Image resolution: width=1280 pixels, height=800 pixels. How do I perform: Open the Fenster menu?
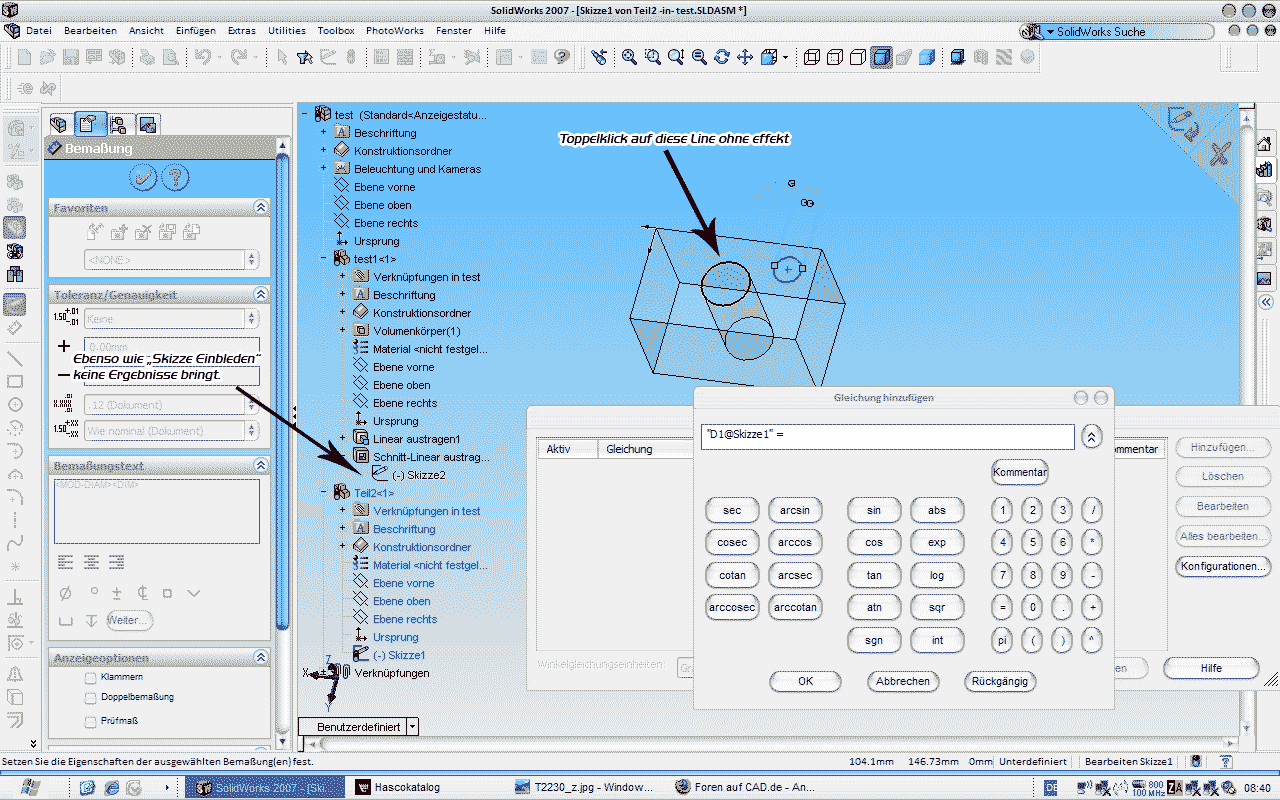454,31
